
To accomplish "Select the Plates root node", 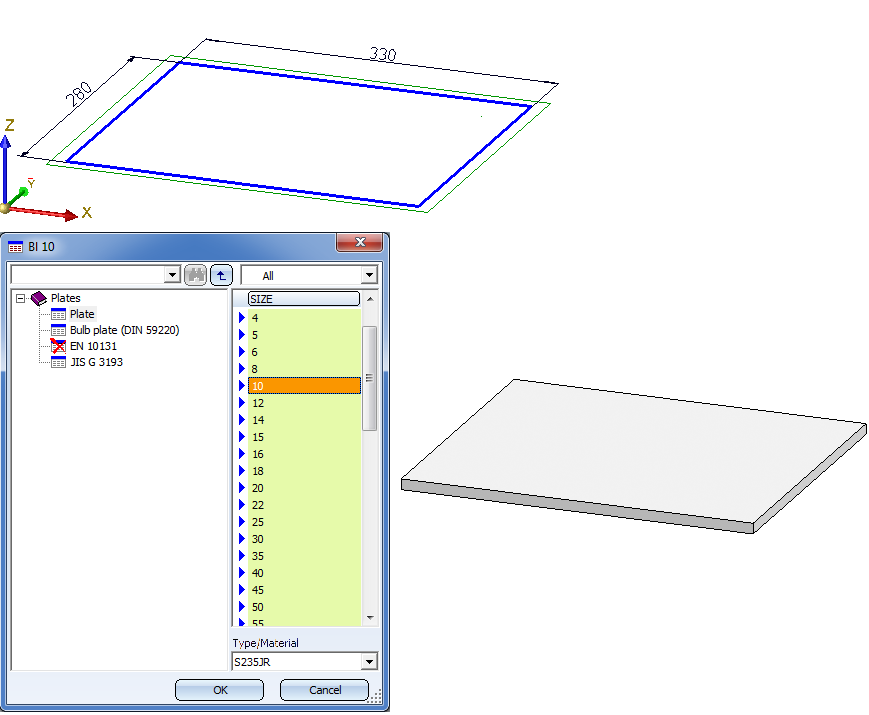I will (x=65, y=298).
